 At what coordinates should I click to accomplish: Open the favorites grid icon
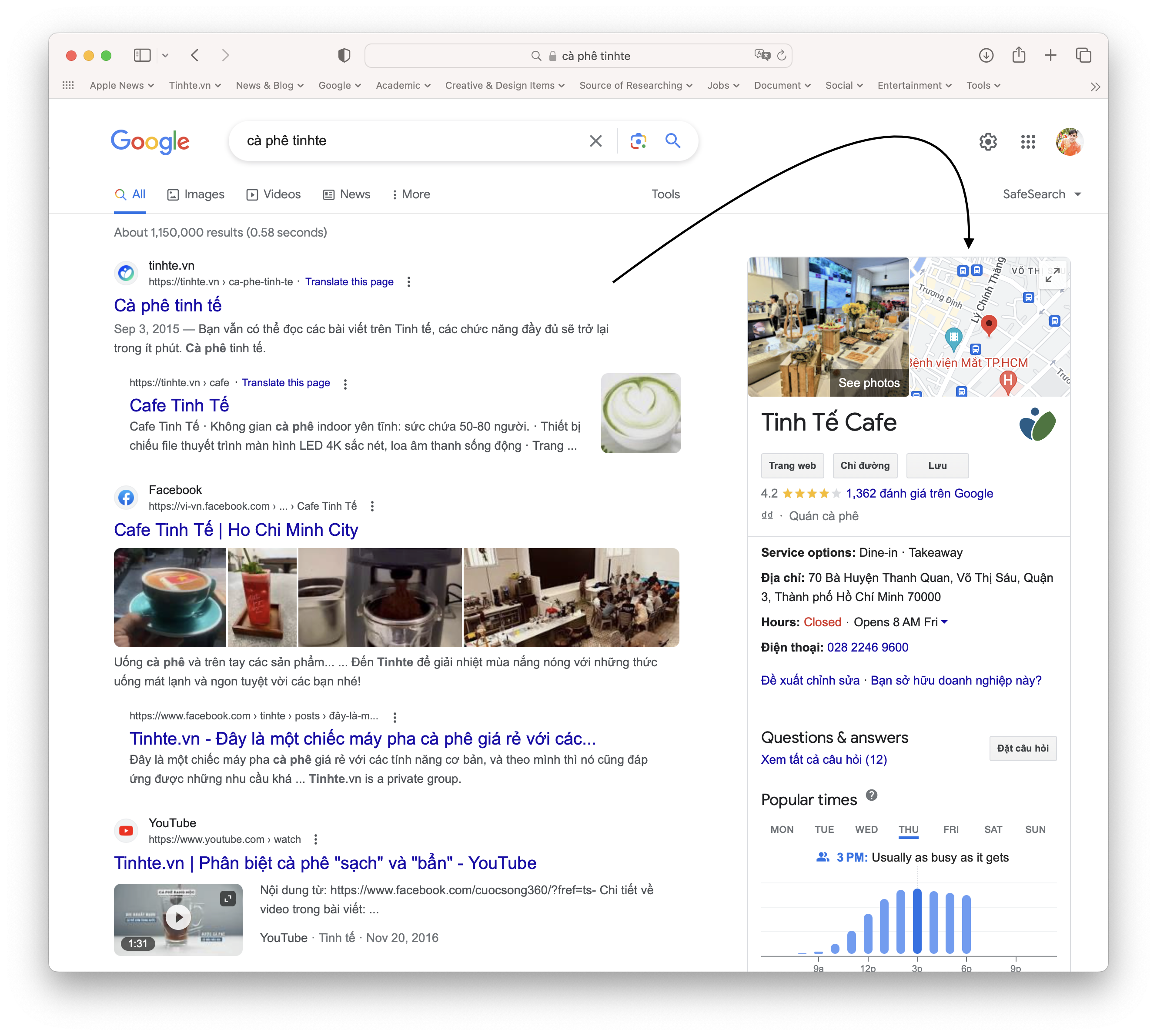[x=68, y=85]
